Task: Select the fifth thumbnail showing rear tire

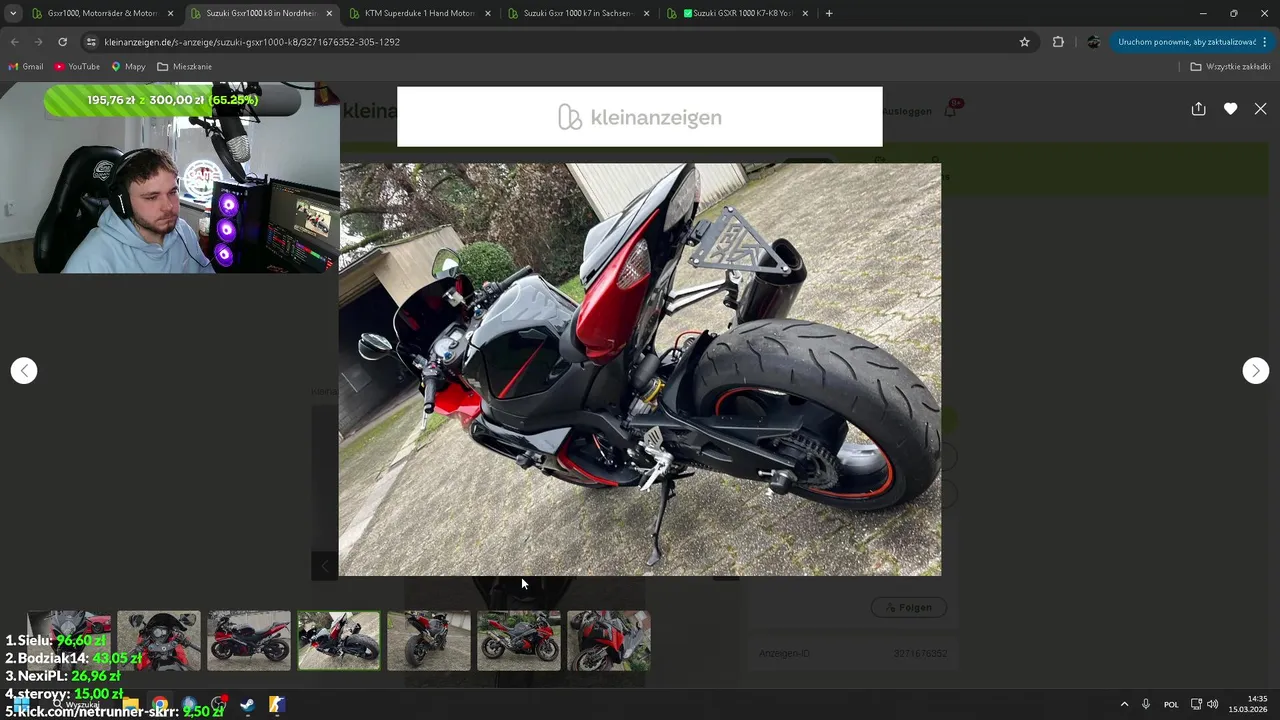Action: point(429,640)
